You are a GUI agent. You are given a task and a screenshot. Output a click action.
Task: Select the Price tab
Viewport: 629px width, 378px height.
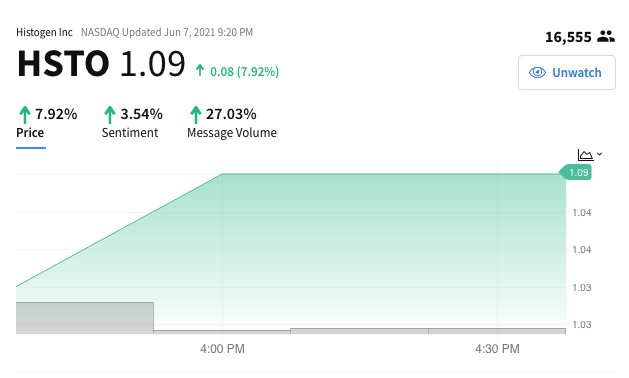30,133
